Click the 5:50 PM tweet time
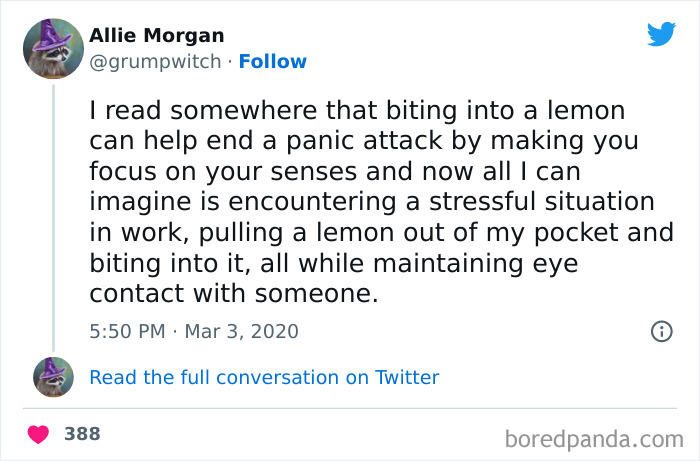This screenshot has width=700, height=461. (127, 331)
